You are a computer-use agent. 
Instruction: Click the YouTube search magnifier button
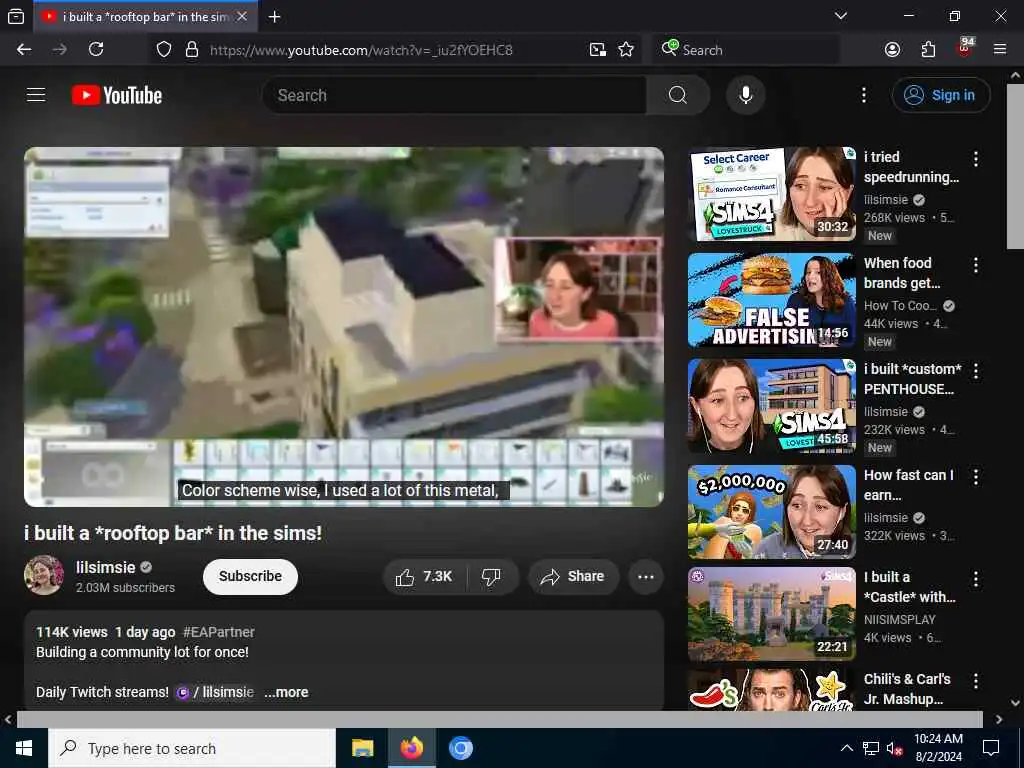678,95
